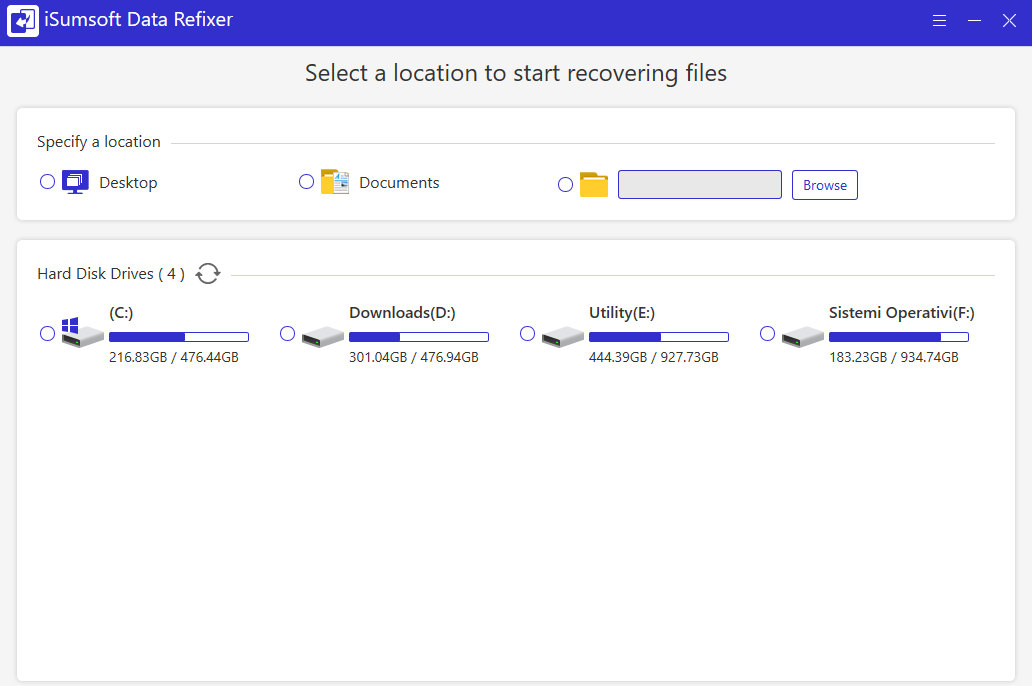Screen dimensions: 1032x686
Task: Click the Documents folder icon
Action: (334, 182)
